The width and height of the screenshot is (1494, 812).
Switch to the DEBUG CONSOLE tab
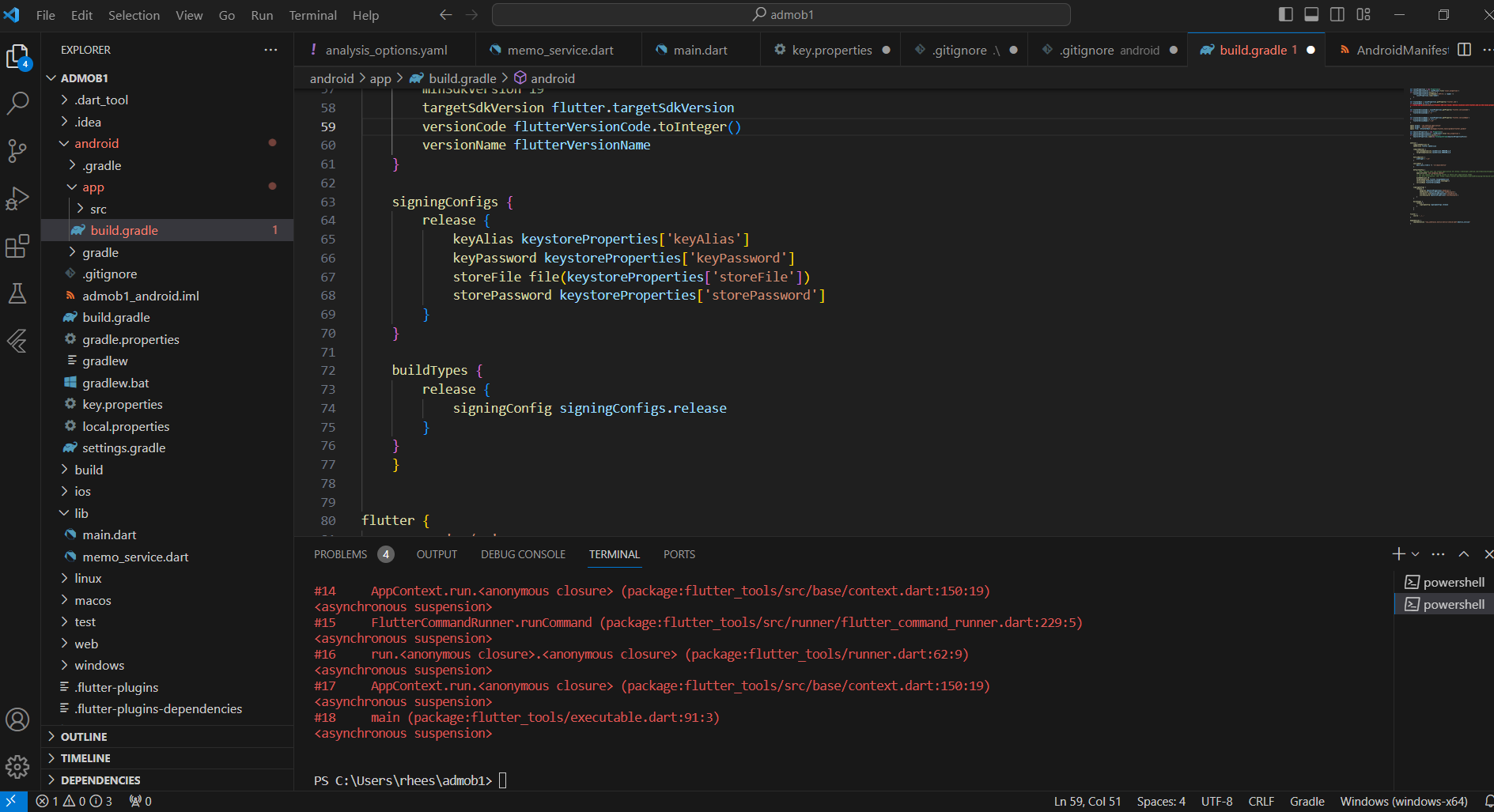523,554
